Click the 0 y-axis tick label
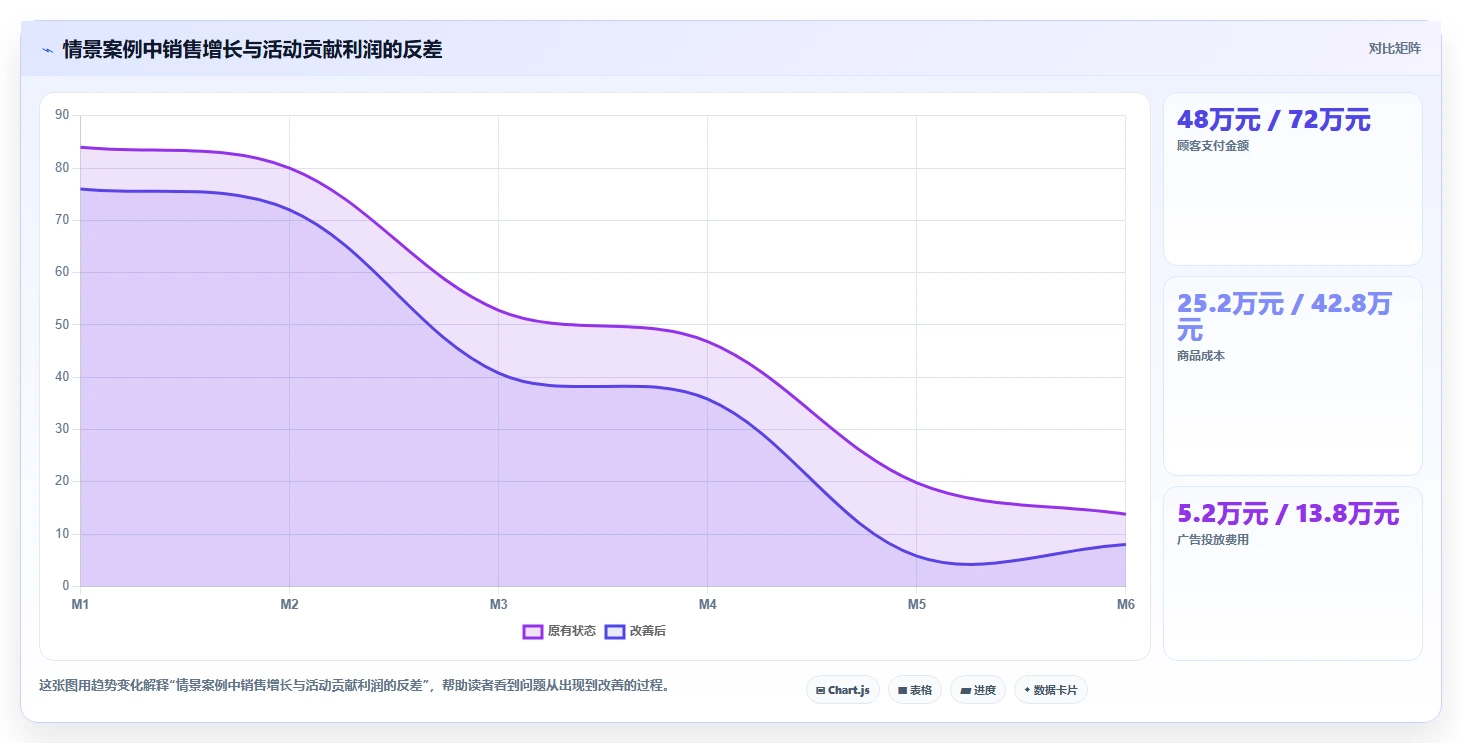Screen dimensions: 1462x743 (65, 586)
